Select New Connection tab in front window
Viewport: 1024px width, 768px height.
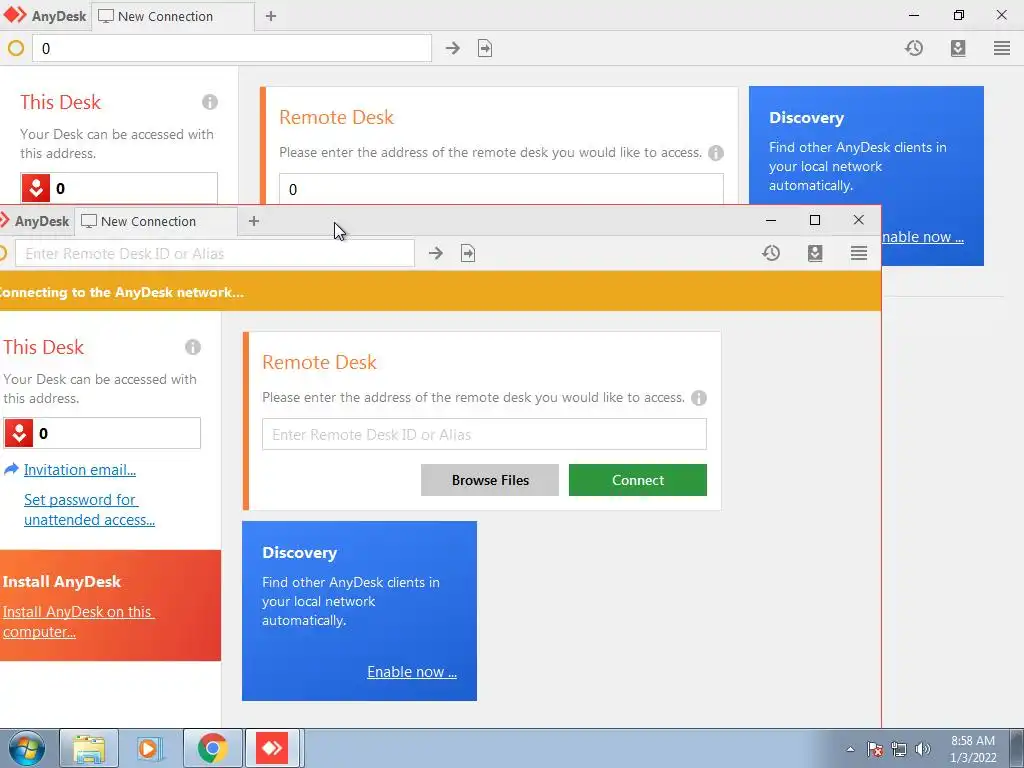point(155,221)
